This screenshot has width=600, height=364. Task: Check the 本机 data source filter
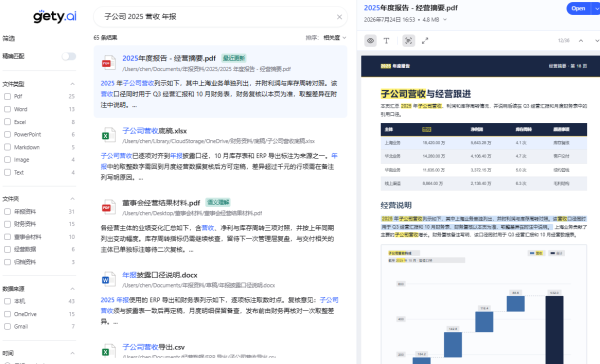coord(7,301)
